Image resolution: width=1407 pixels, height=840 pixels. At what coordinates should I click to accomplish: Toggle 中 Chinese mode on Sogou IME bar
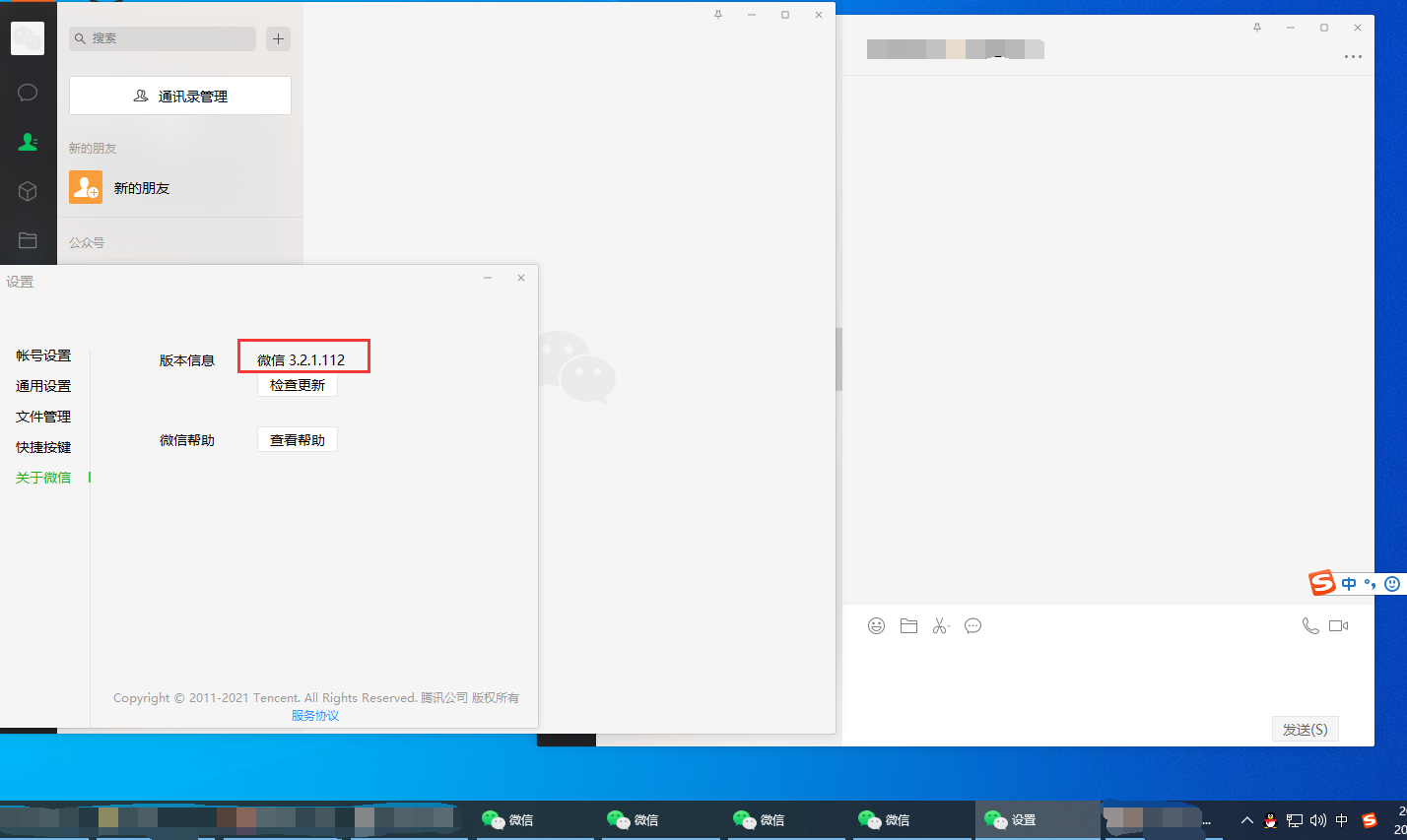pyautogui.click(x=1349, y=584)
